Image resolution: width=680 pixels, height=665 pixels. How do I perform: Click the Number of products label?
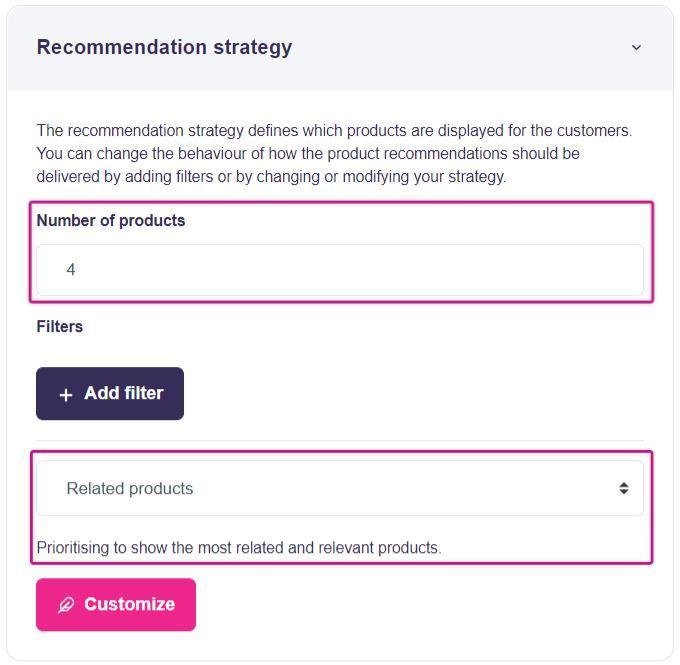click(x=111, y=221)
